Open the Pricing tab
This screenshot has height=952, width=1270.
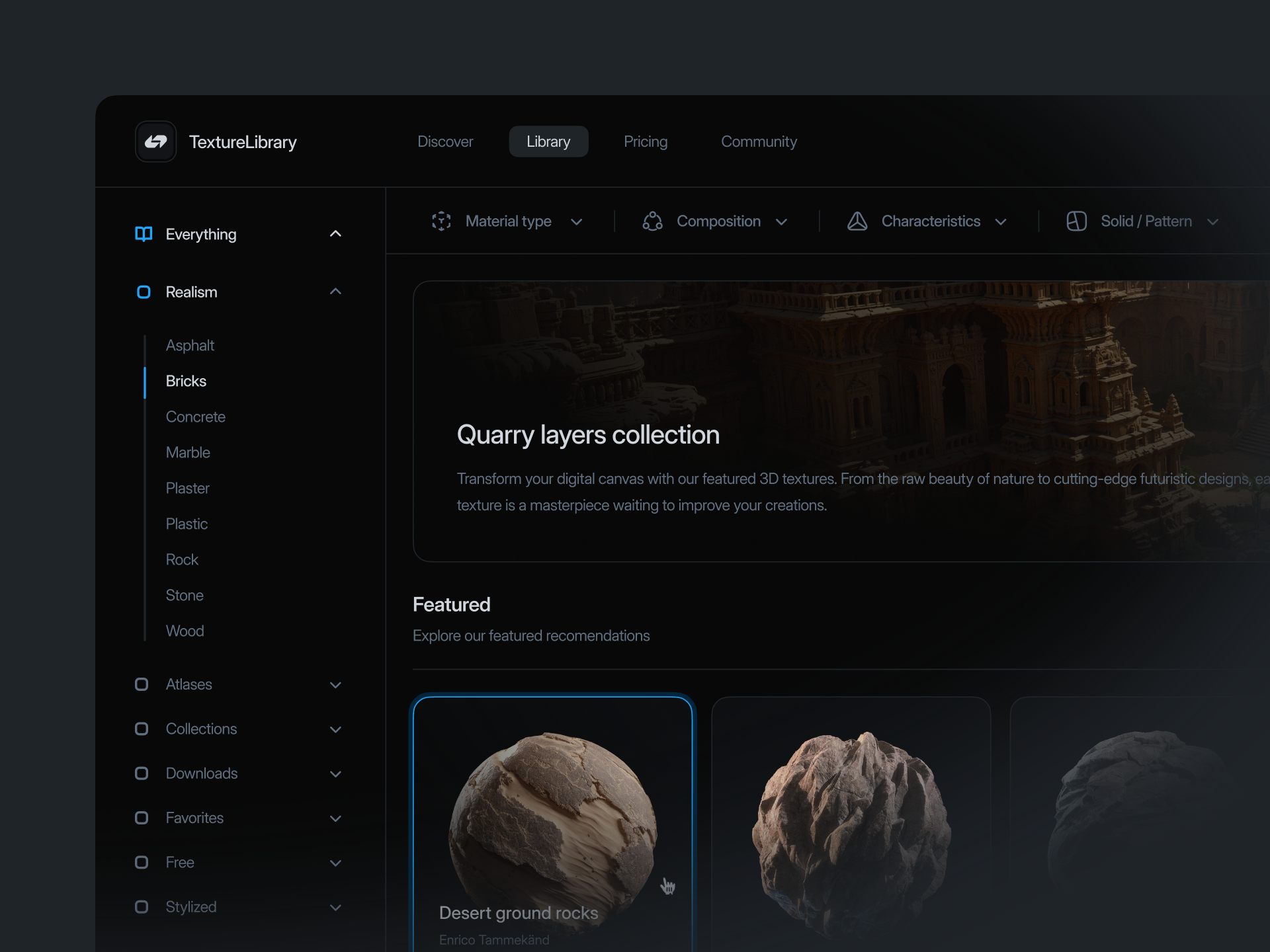(646, 141)
